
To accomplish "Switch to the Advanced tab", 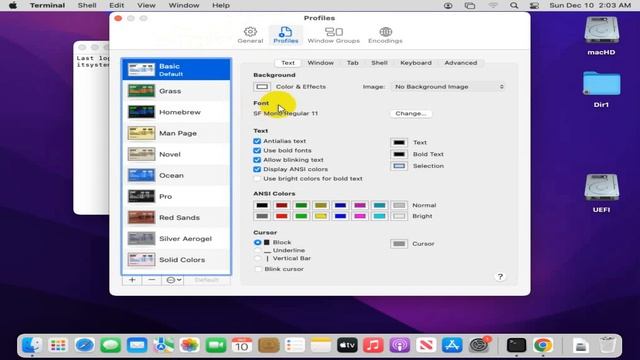I will click(461, 63).
